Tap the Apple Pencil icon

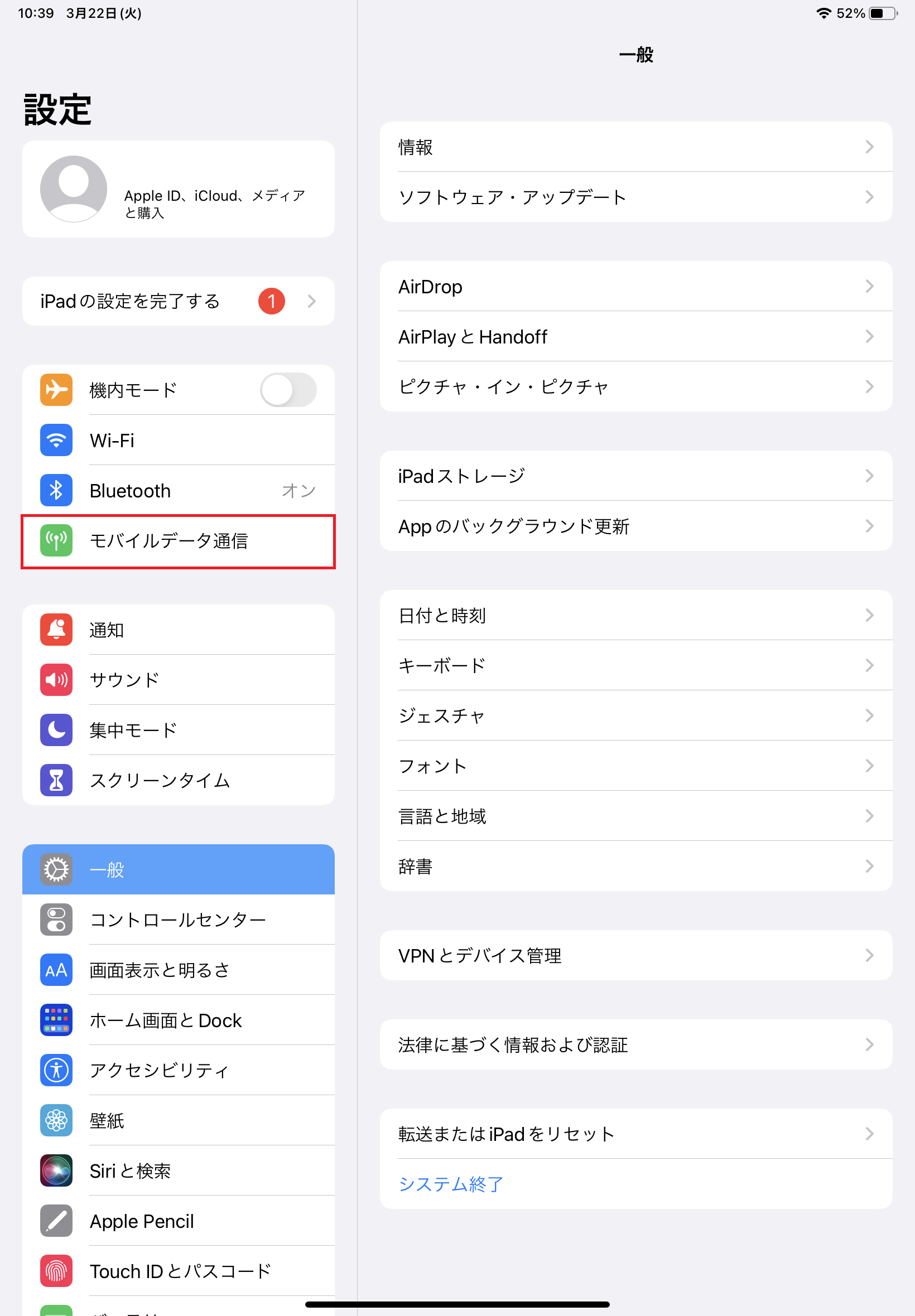[x=56, y=1221]
